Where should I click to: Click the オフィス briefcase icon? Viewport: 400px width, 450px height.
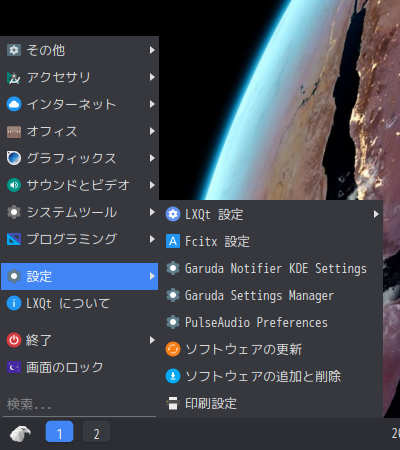[14, 131]
